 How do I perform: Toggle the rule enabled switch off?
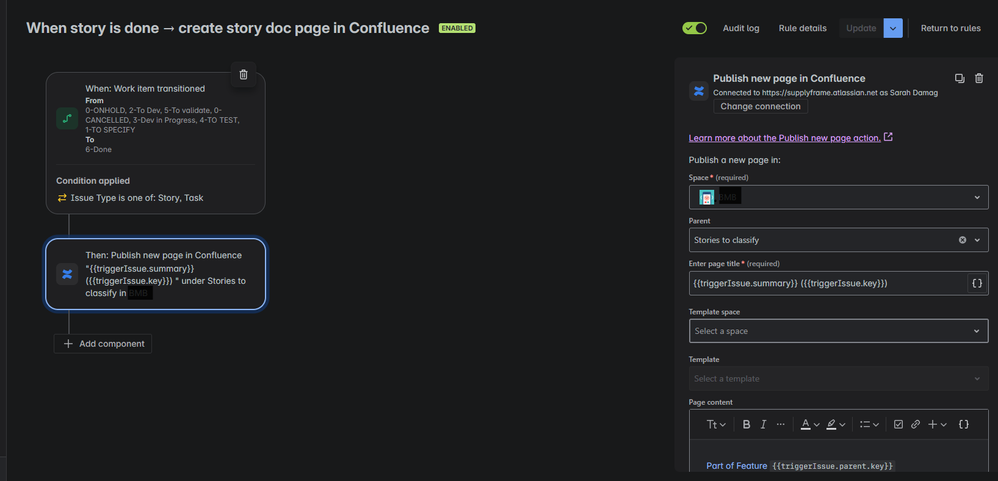[694, 28]
